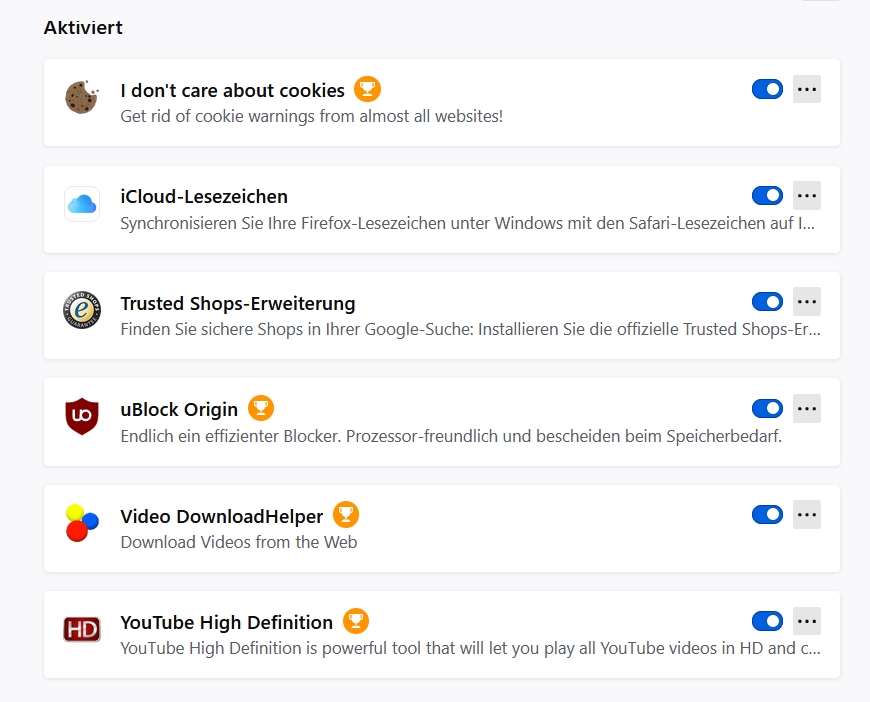The width and height of the screenshot is (870, 702).
Task: Click the trophy badge next to YouTube High Definition
Action: click(x=356, y=621)
